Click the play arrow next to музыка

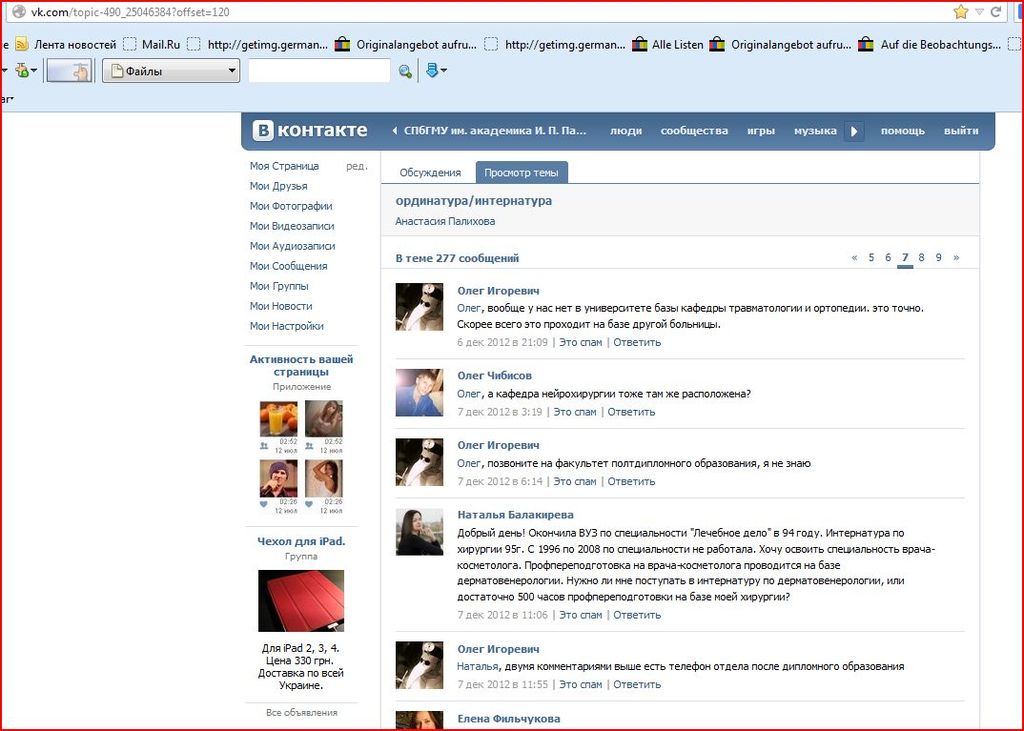pyautogui.click(x=853, y=131)
